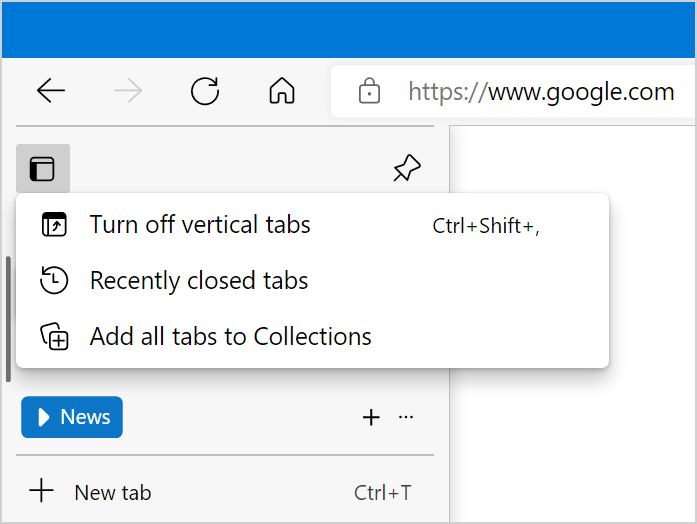
Task: Pin the vertical tabs pane
Action: click(406, 169)
